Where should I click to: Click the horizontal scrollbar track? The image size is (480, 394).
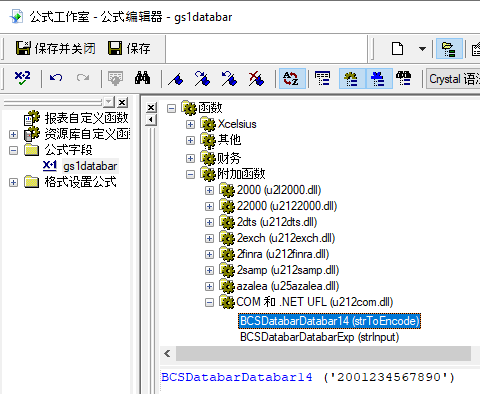323,354
